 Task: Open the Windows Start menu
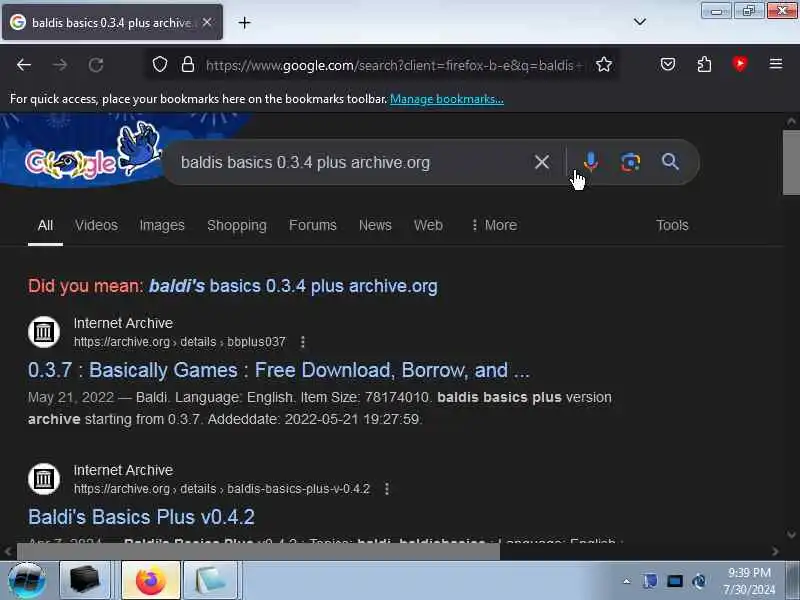pyautogui.click(x=26, y=580)
